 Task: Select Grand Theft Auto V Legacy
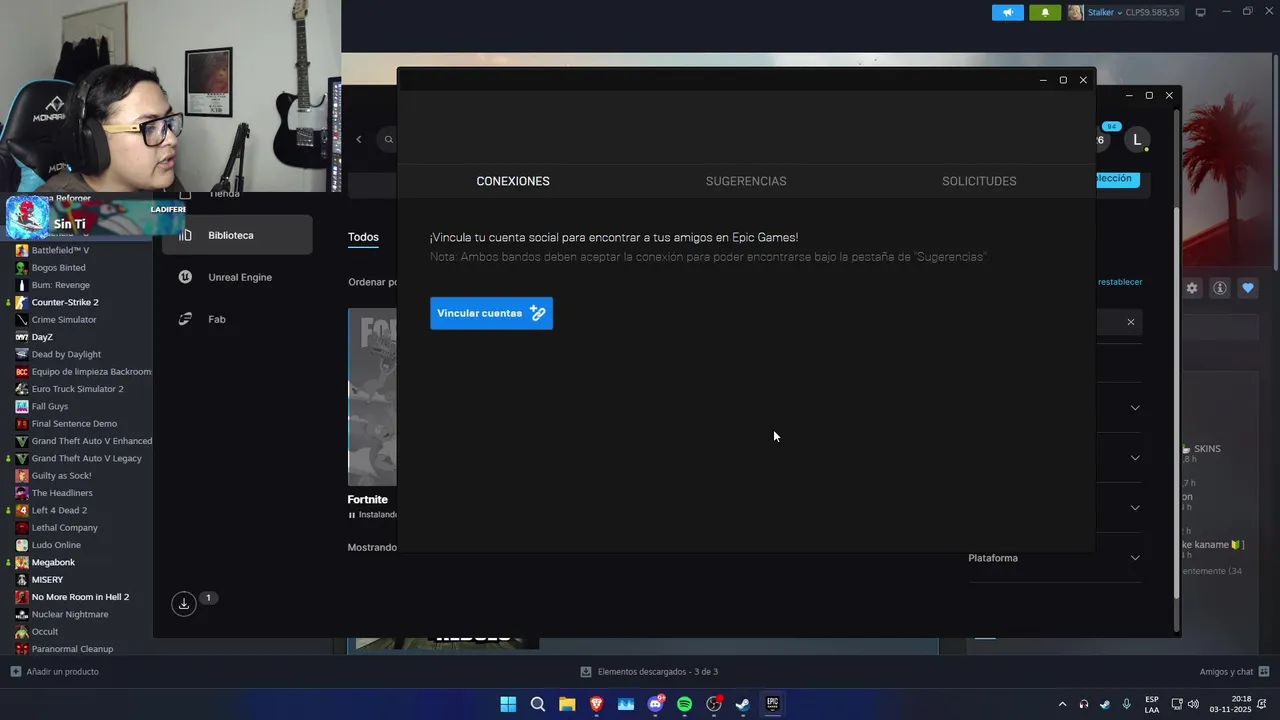86,458
